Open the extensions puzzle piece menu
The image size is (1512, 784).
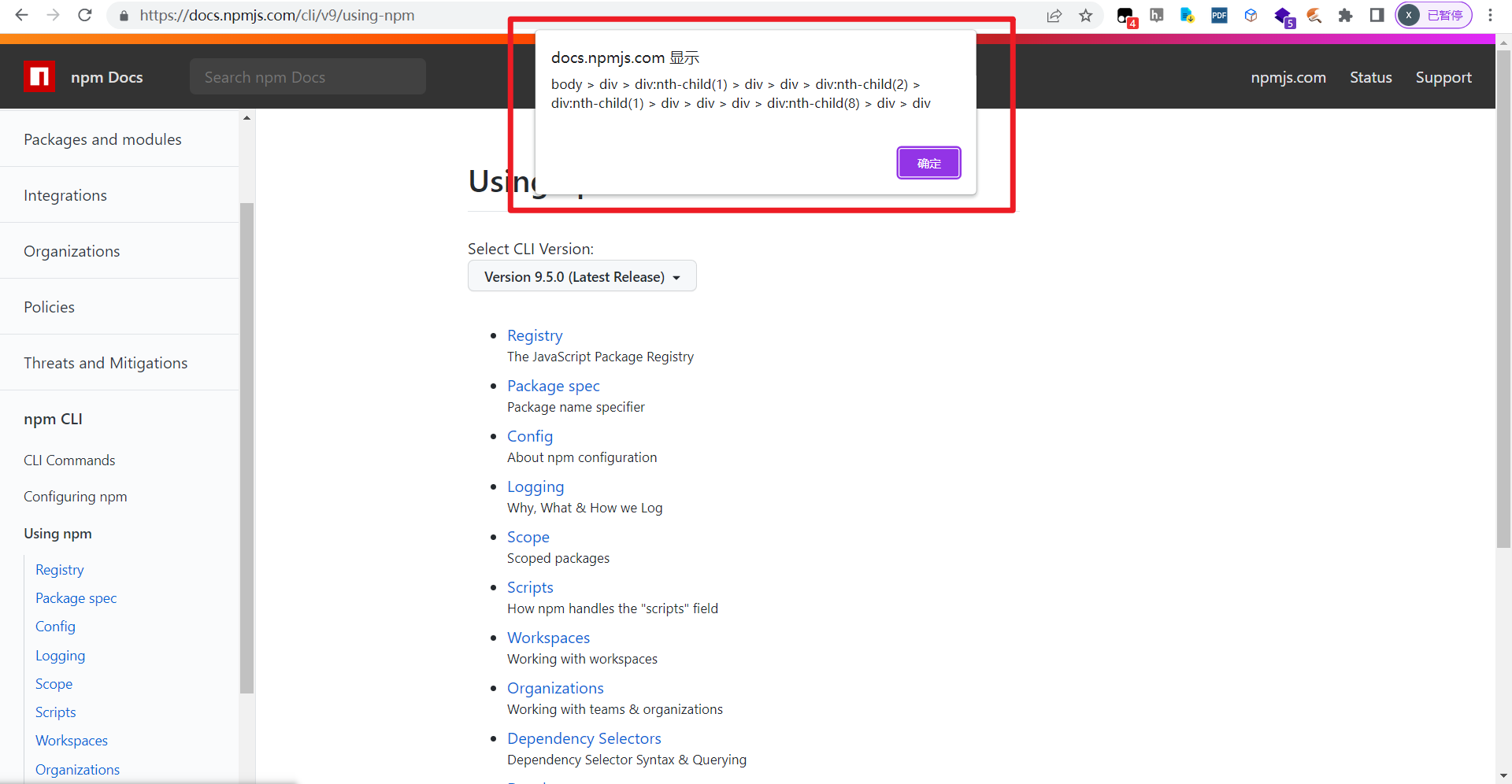click(1345, 15)
